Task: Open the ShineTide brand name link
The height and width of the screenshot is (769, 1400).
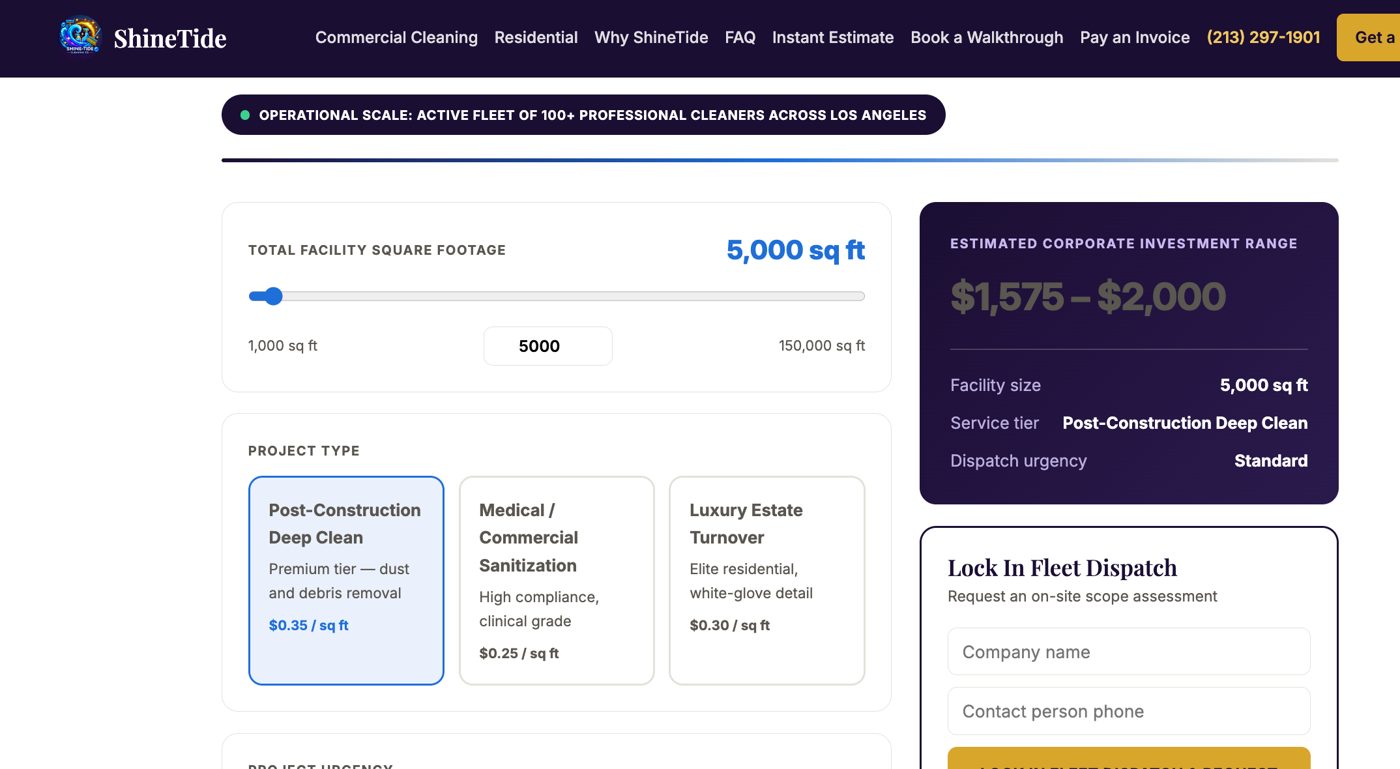Action: 170,38
